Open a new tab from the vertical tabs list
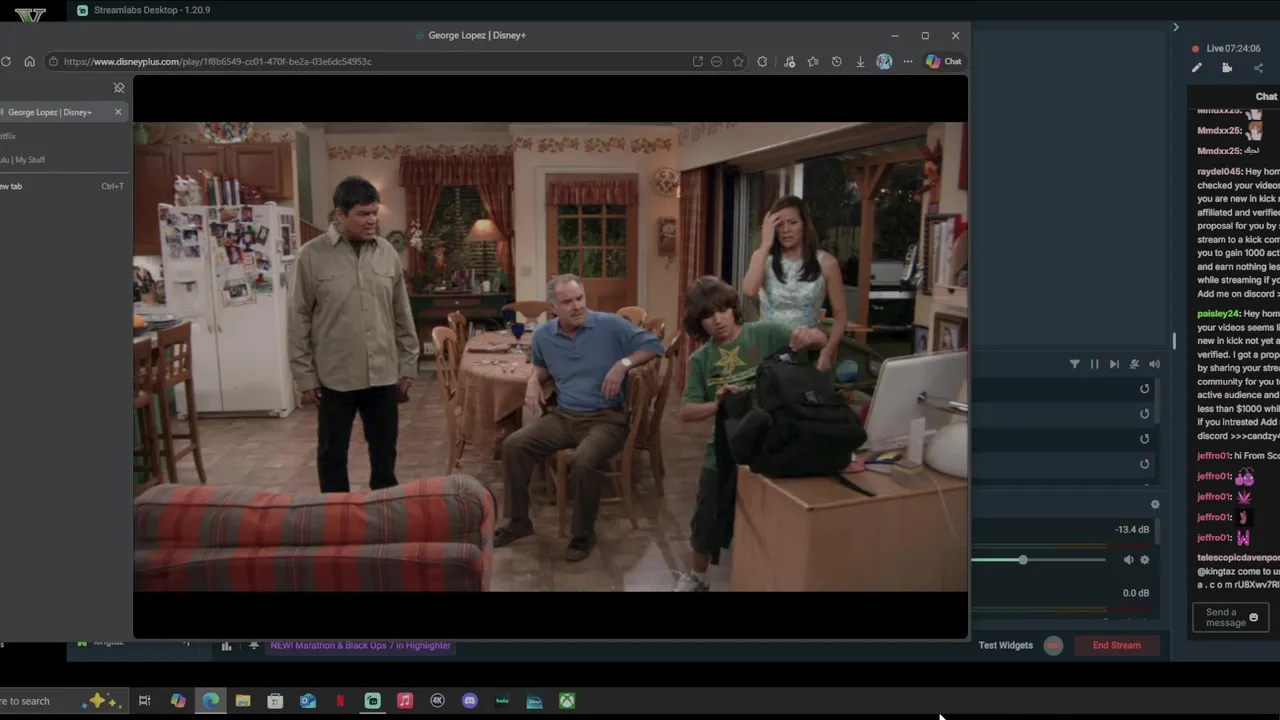 click(62, 186)
